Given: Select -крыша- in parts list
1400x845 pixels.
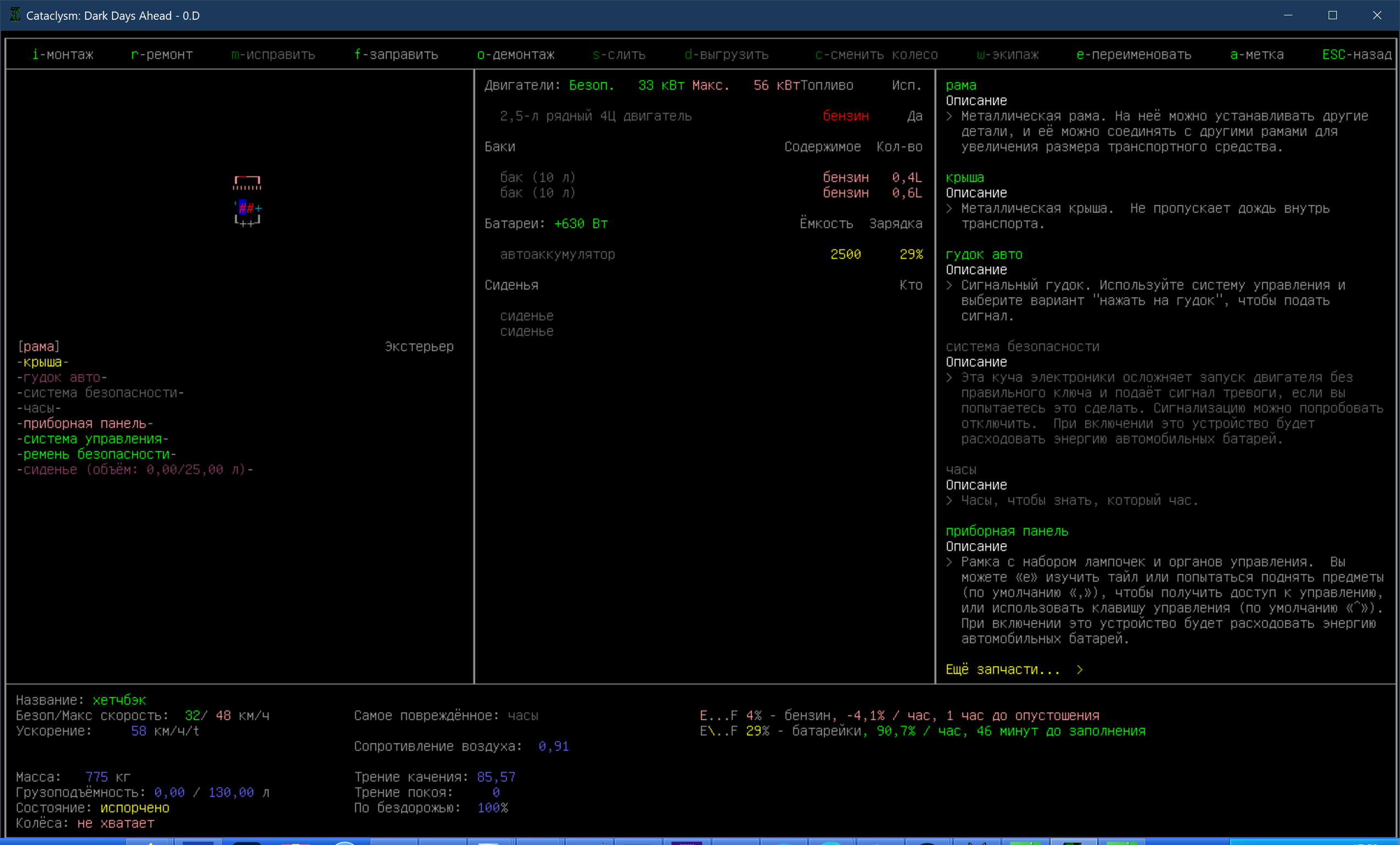Looking at the screenshot, I should click(x=43, y=362).
